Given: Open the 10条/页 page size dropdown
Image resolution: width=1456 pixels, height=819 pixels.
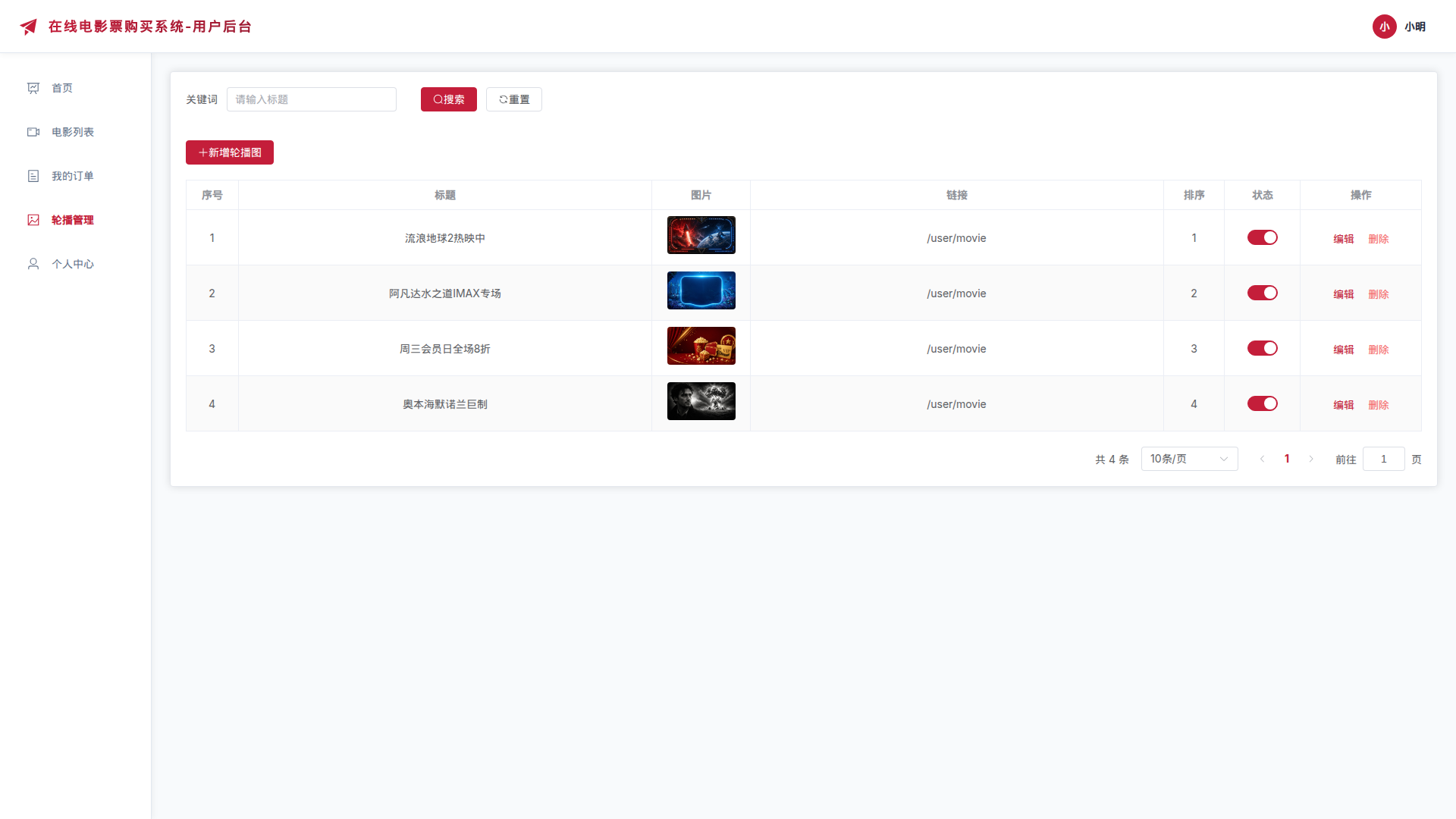Looking at the screenshot, I should tap(1189, 459).
